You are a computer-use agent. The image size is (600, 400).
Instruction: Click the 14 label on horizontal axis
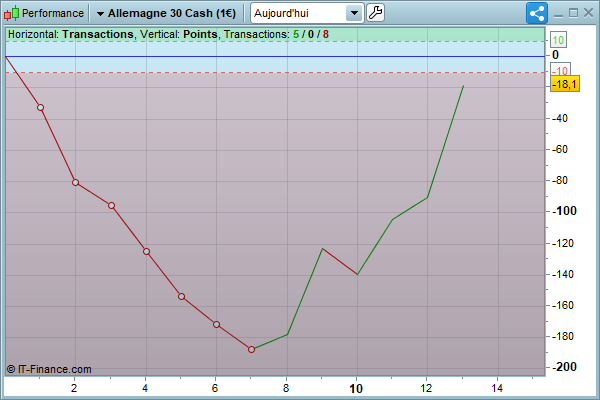click(497, 389)
